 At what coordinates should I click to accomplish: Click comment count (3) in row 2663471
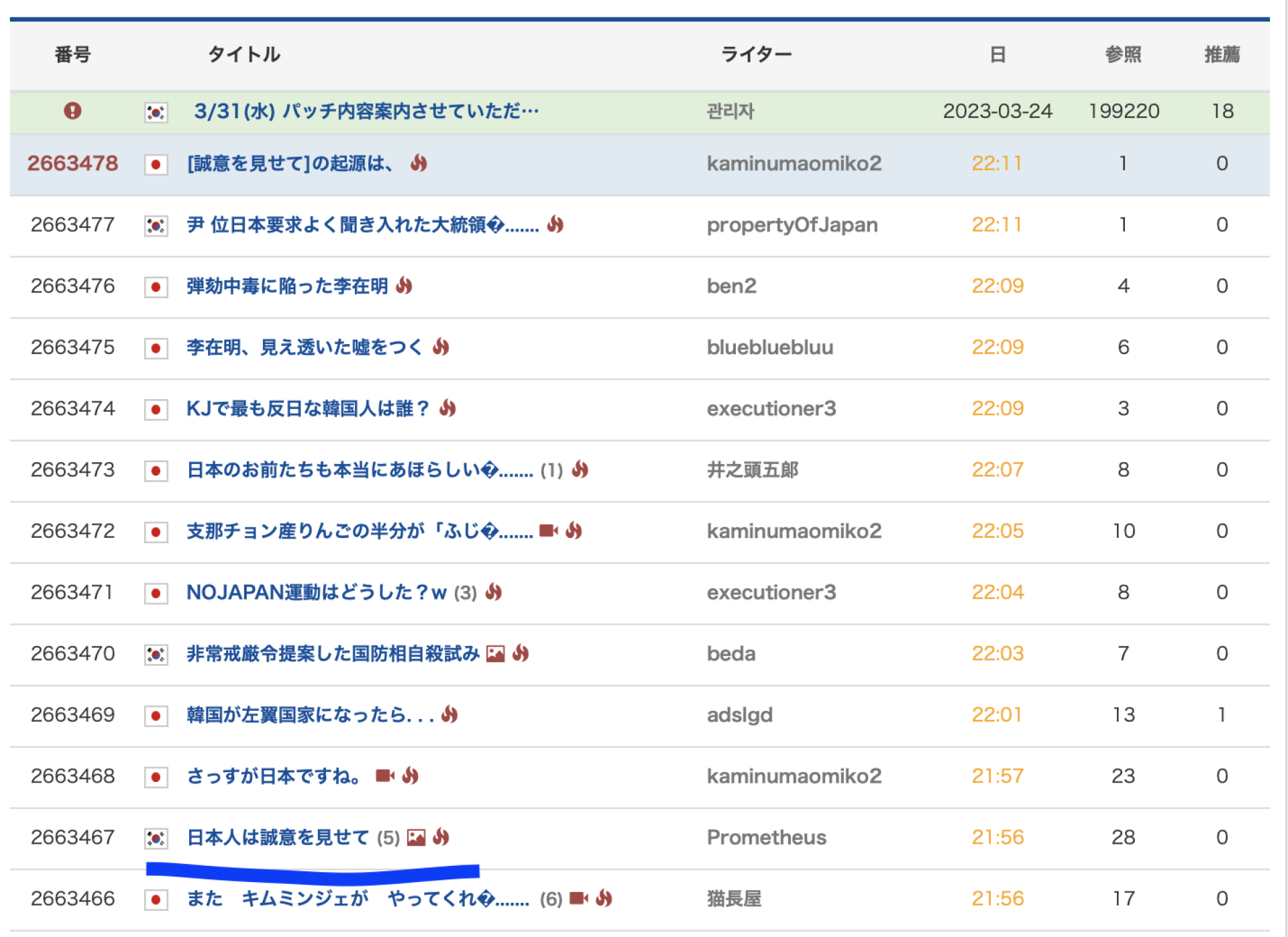[466, 593]
